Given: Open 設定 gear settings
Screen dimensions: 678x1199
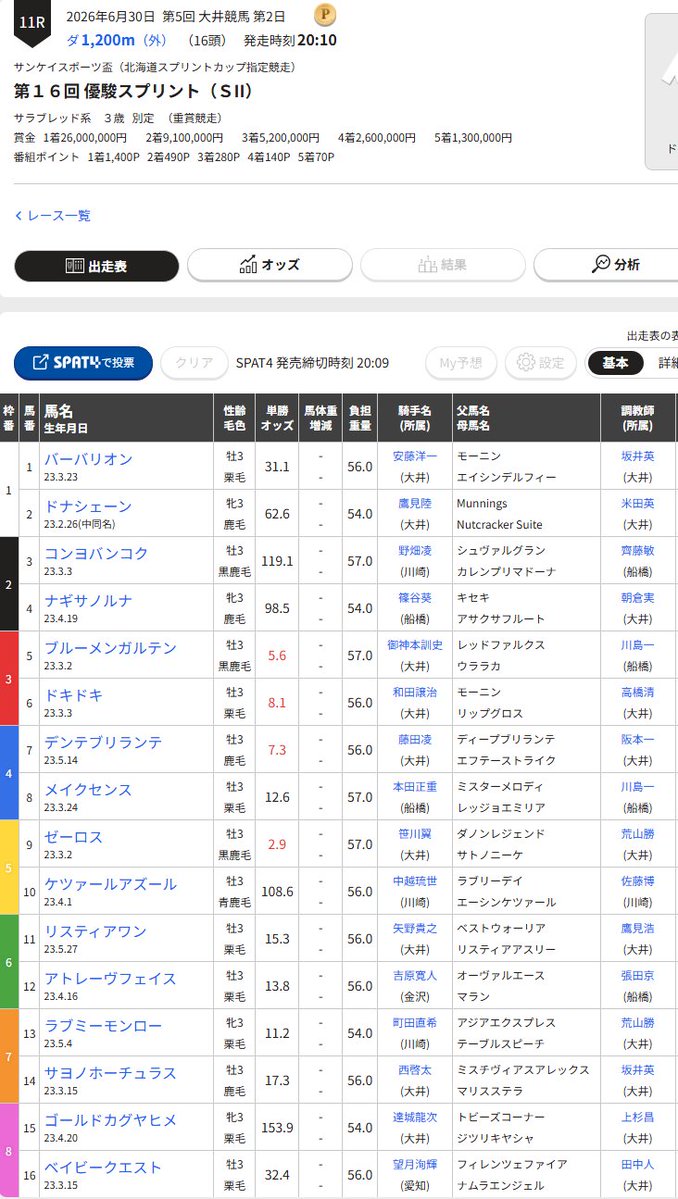Looking at the screenshot, I should [540, 362].
